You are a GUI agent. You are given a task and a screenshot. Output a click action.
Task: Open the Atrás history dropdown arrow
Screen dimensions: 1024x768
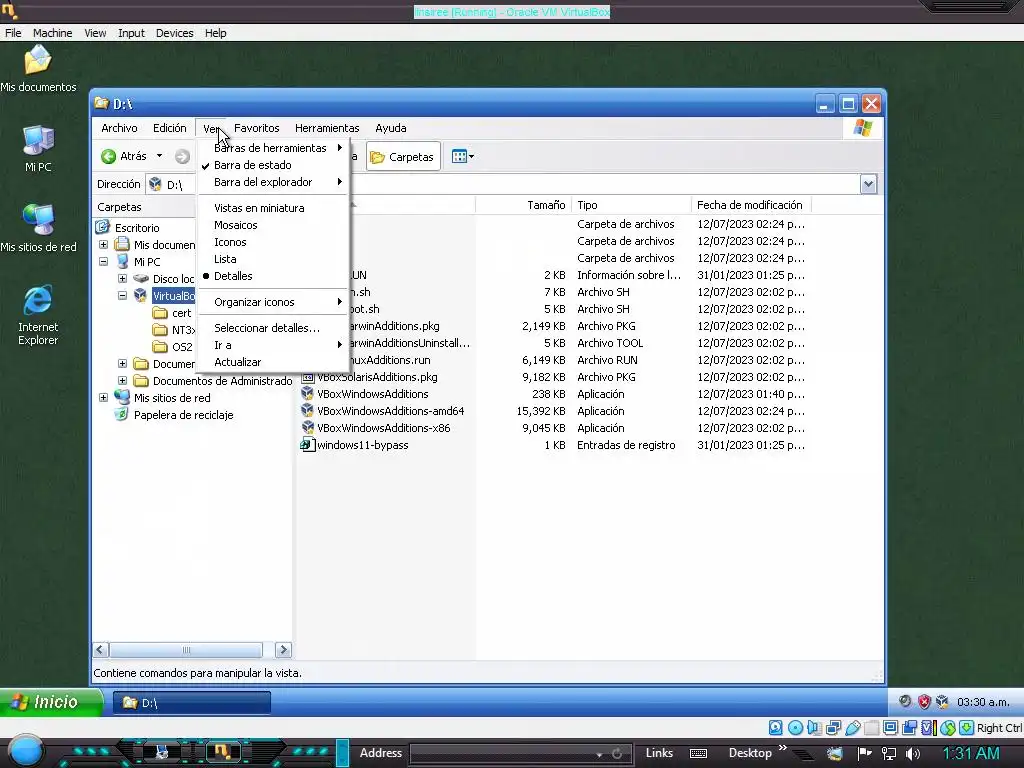pos(159,157)
